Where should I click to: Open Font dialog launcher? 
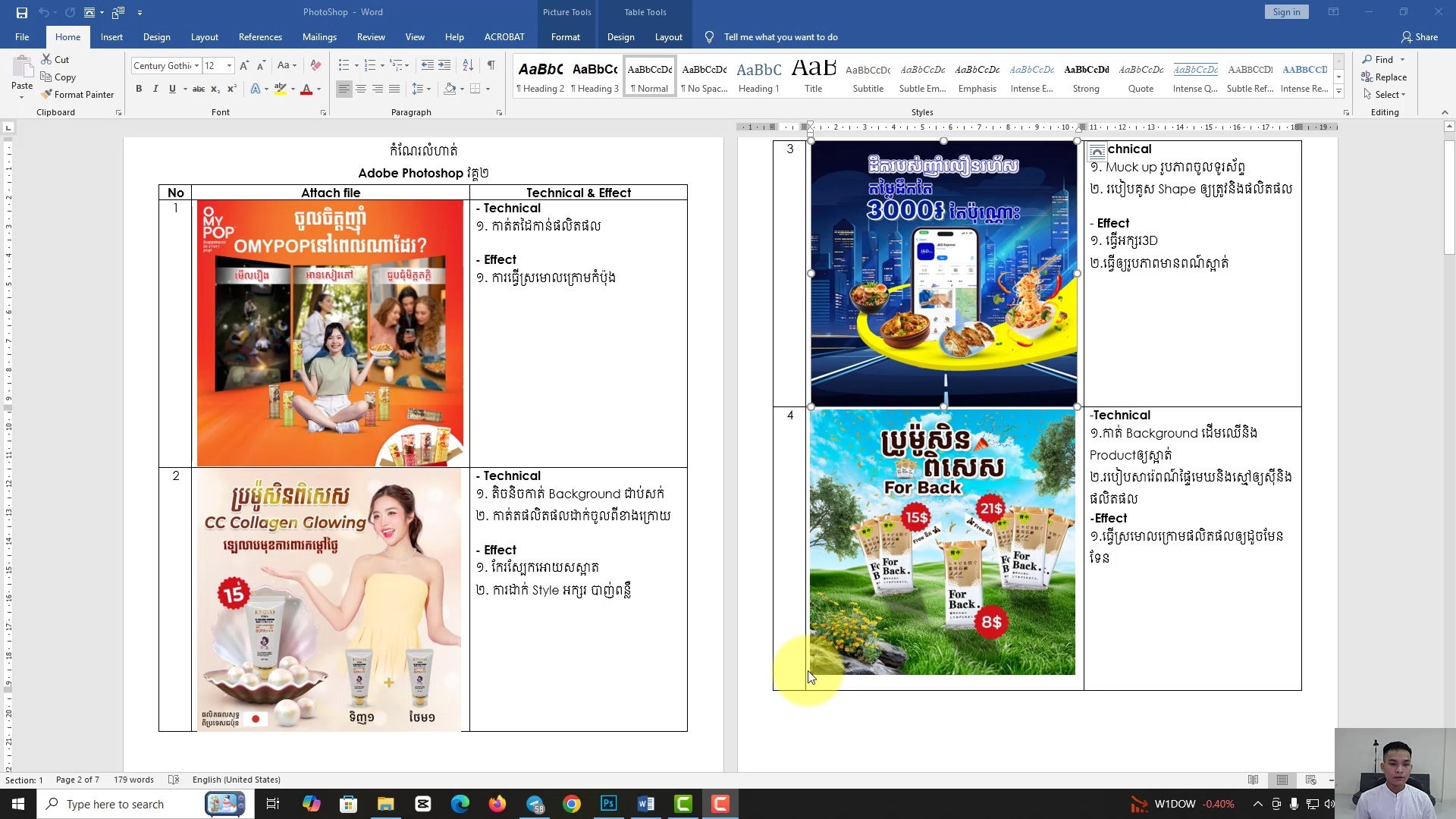tap(323, 113)
